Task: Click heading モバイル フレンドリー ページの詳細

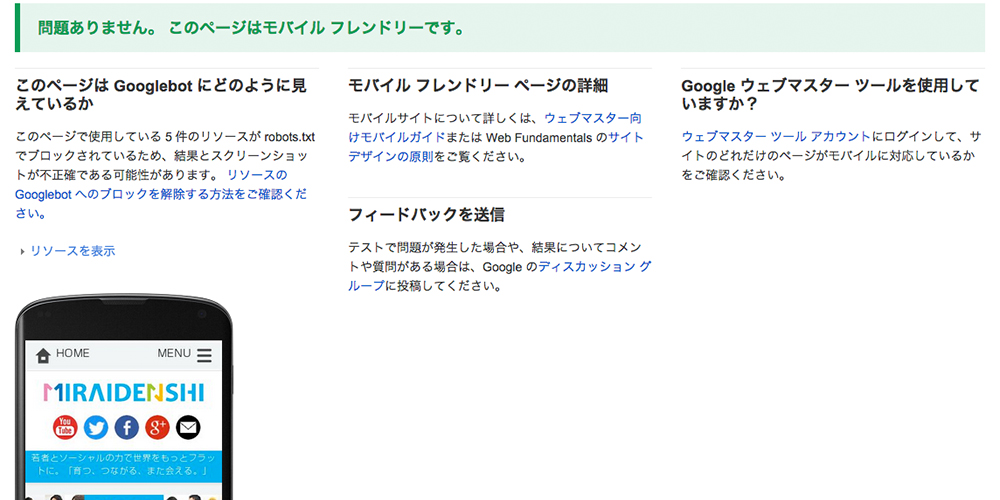Action: pyautogui.click(x=478, y=85)
